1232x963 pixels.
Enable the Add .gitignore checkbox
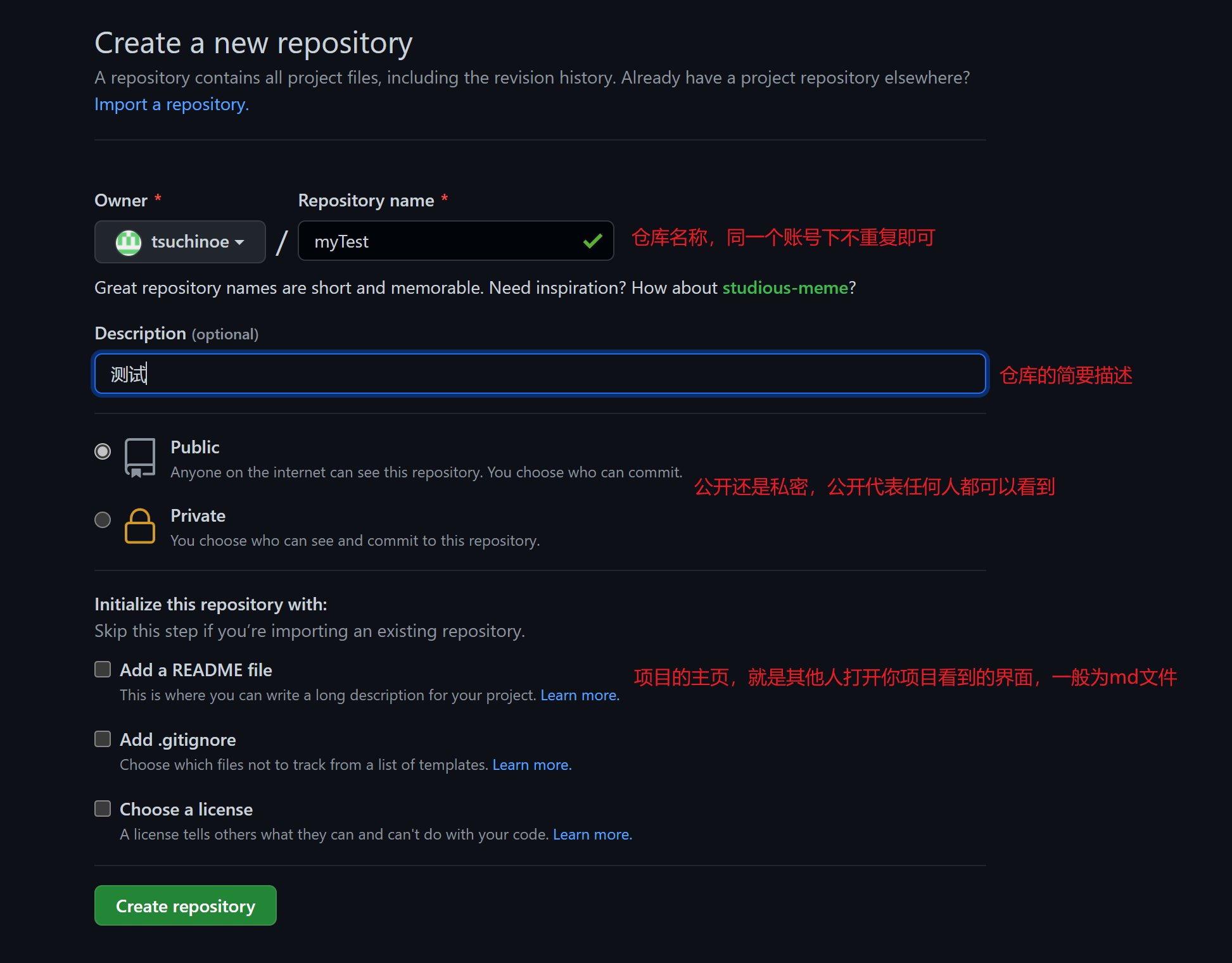click(x=103, y=739)
